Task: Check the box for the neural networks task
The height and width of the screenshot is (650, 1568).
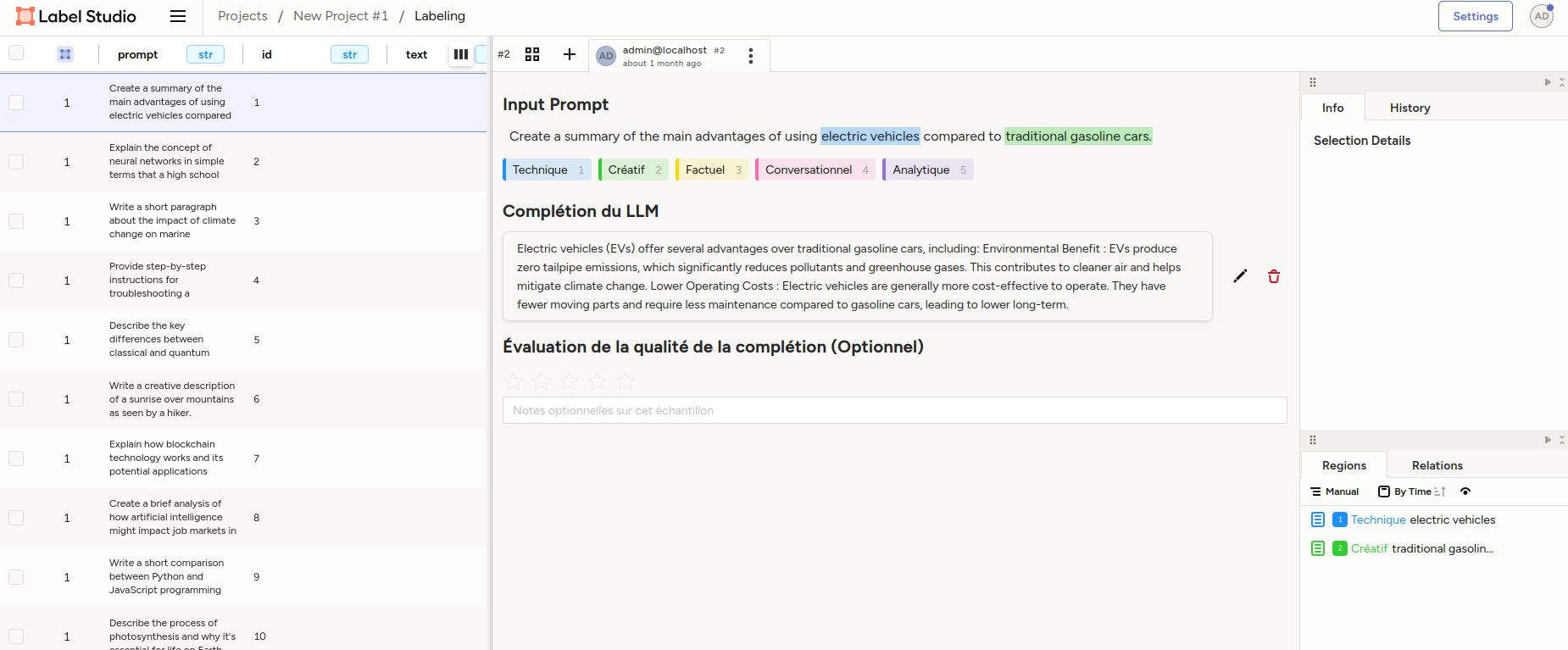Action: coord(16,162)
